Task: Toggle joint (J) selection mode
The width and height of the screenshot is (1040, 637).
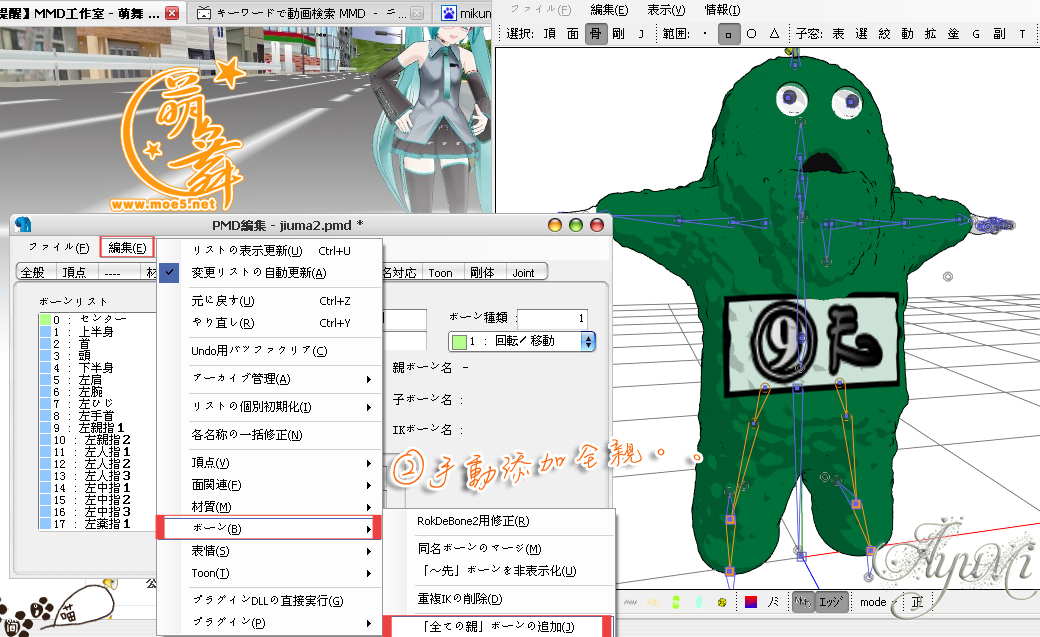Action: coord(641,33)
